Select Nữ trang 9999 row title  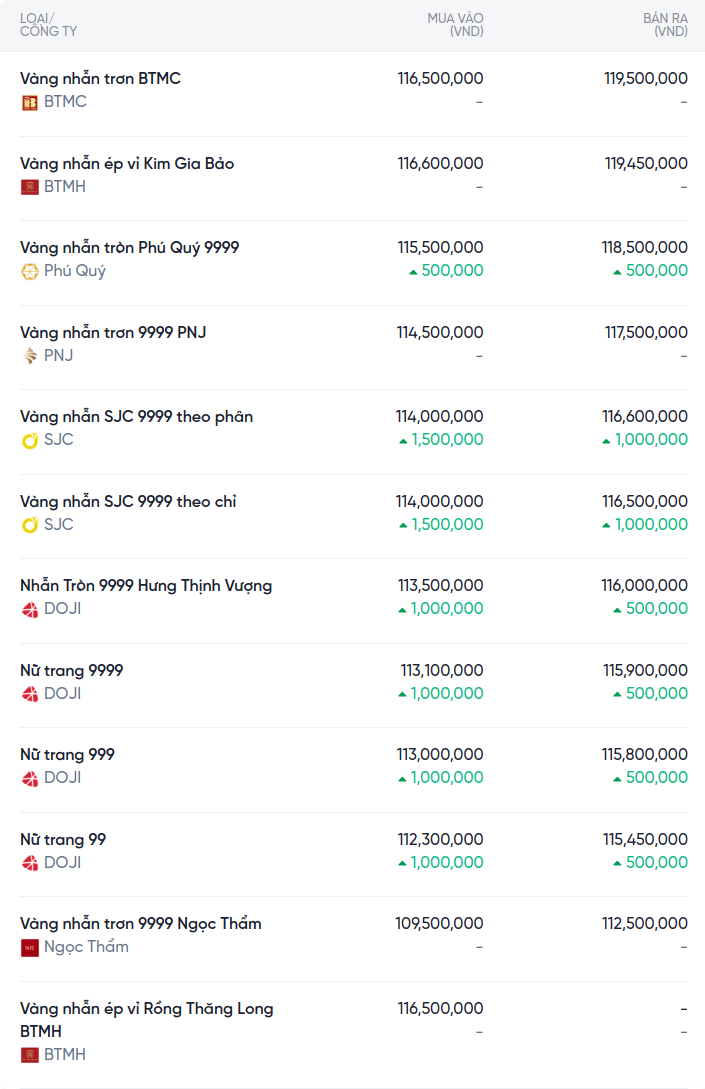coord(72,670)
